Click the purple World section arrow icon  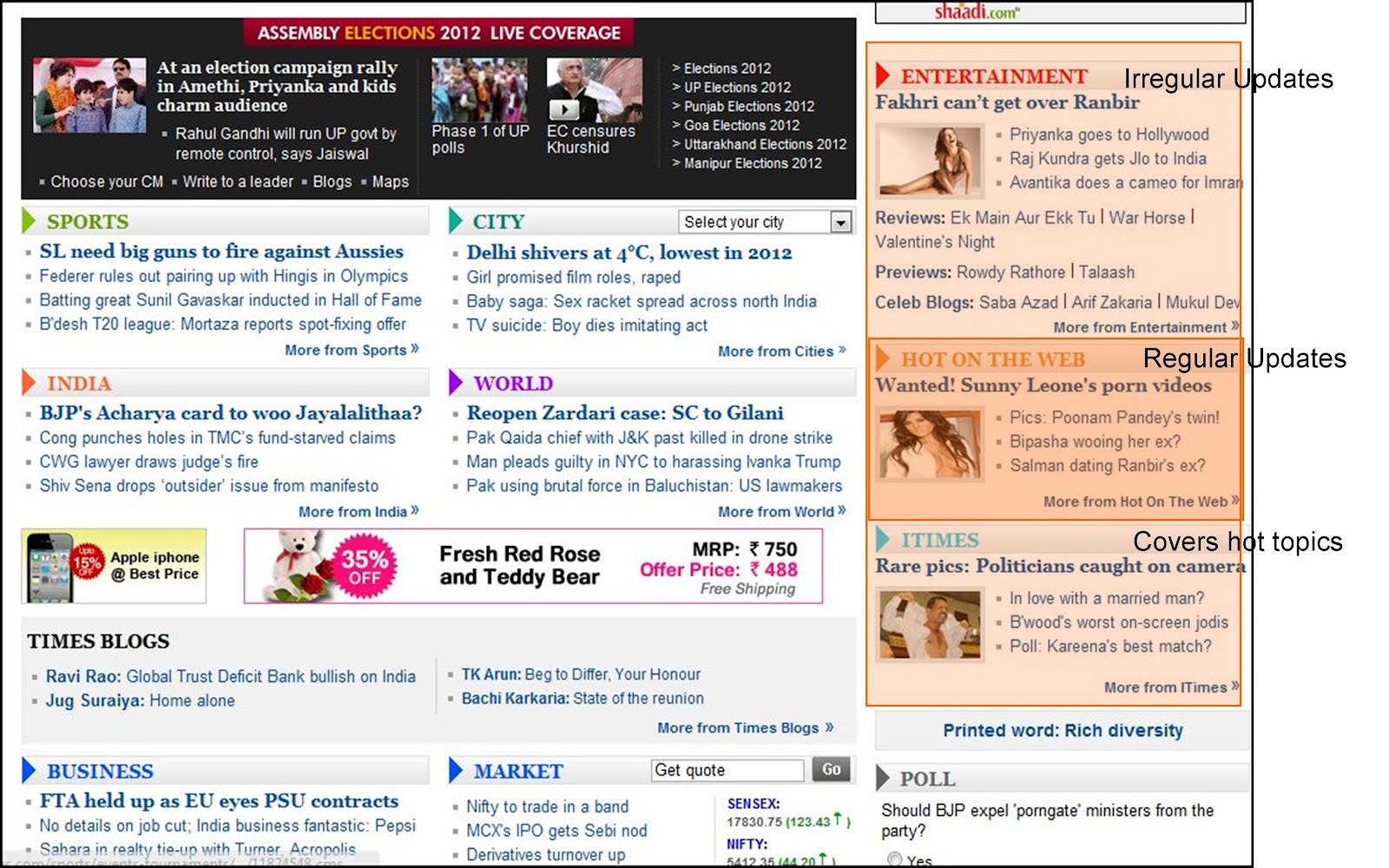pos(456,383)
